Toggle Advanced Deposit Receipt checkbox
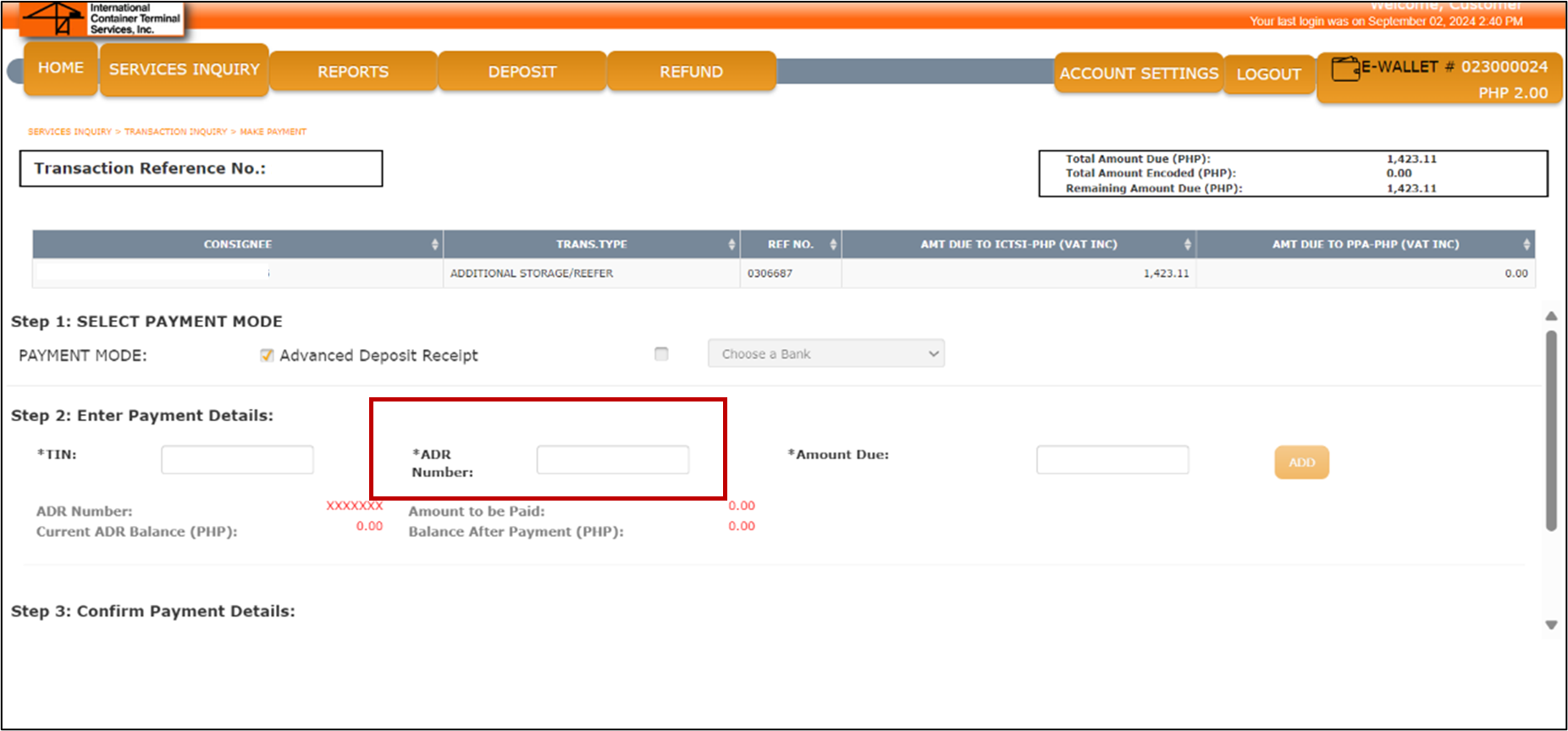The height and width of the screenshot is (731, 1568). [267, 356]
